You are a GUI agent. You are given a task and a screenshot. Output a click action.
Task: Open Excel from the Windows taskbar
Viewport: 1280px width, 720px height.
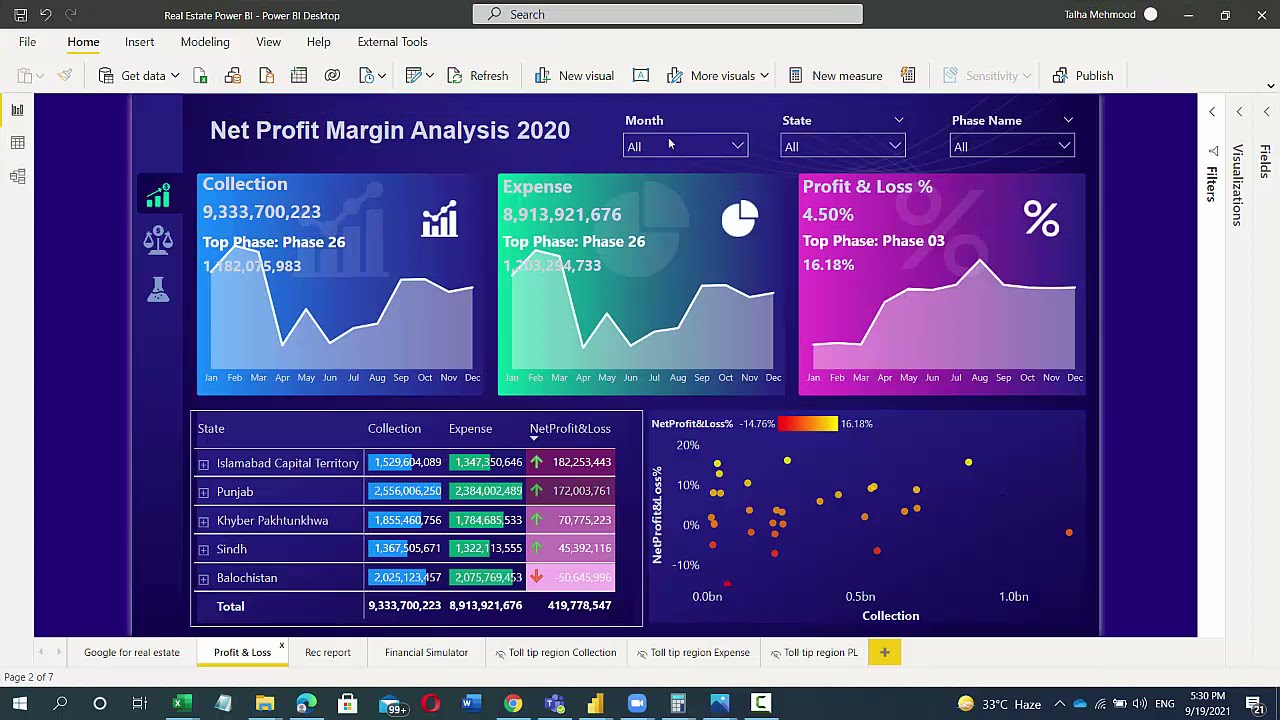180,704
